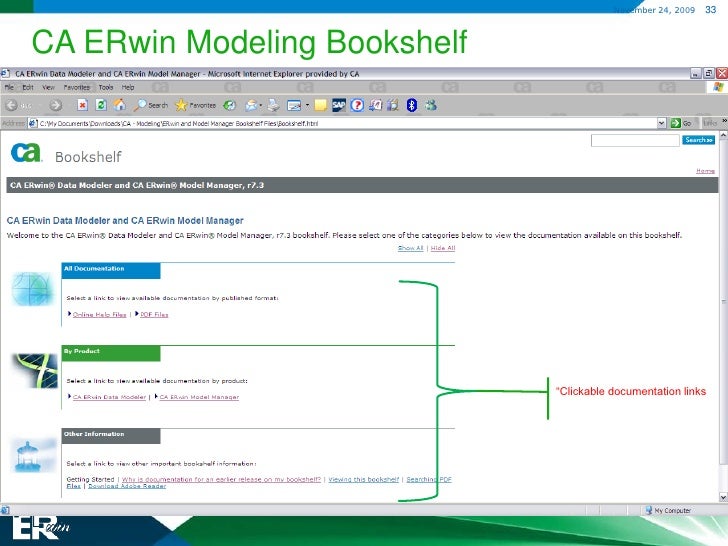Click the vertical scrollbar up arrow
Screen dimensions: 728x546
click(723, 135)
